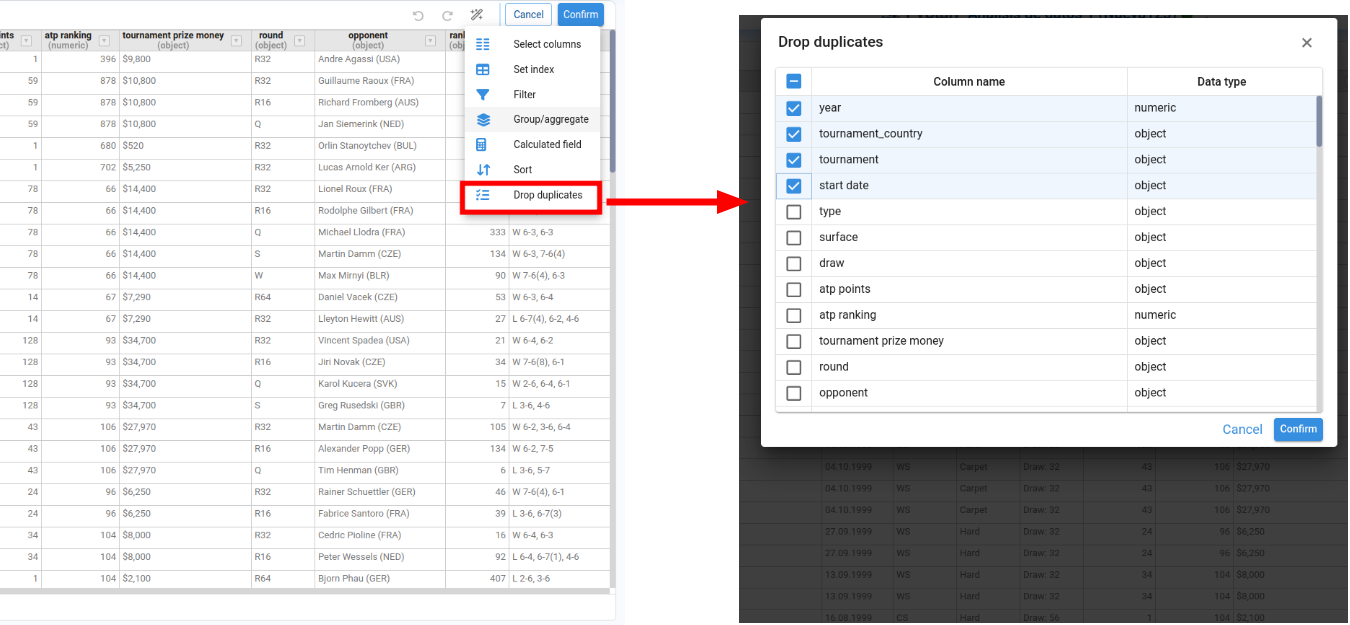Click Cancel in the Drop duplicates dialog
The image size is (1350, 625).
[x=1242, y=430]
